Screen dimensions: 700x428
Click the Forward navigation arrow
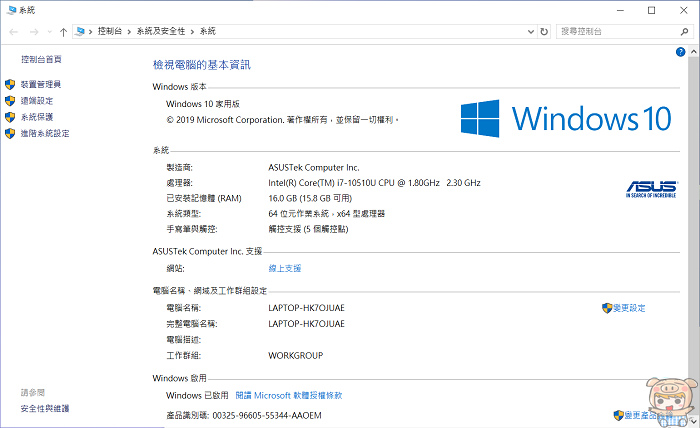(x=34, y=32)
